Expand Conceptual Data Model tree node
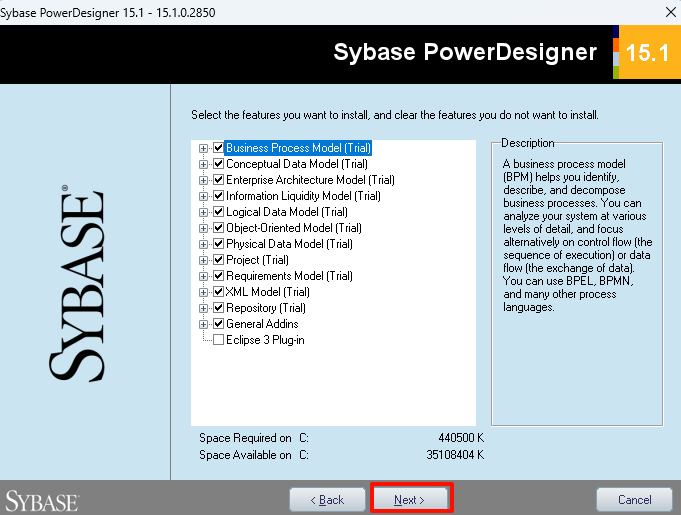The height and width of the screenshot is (515, 681). 203,165
